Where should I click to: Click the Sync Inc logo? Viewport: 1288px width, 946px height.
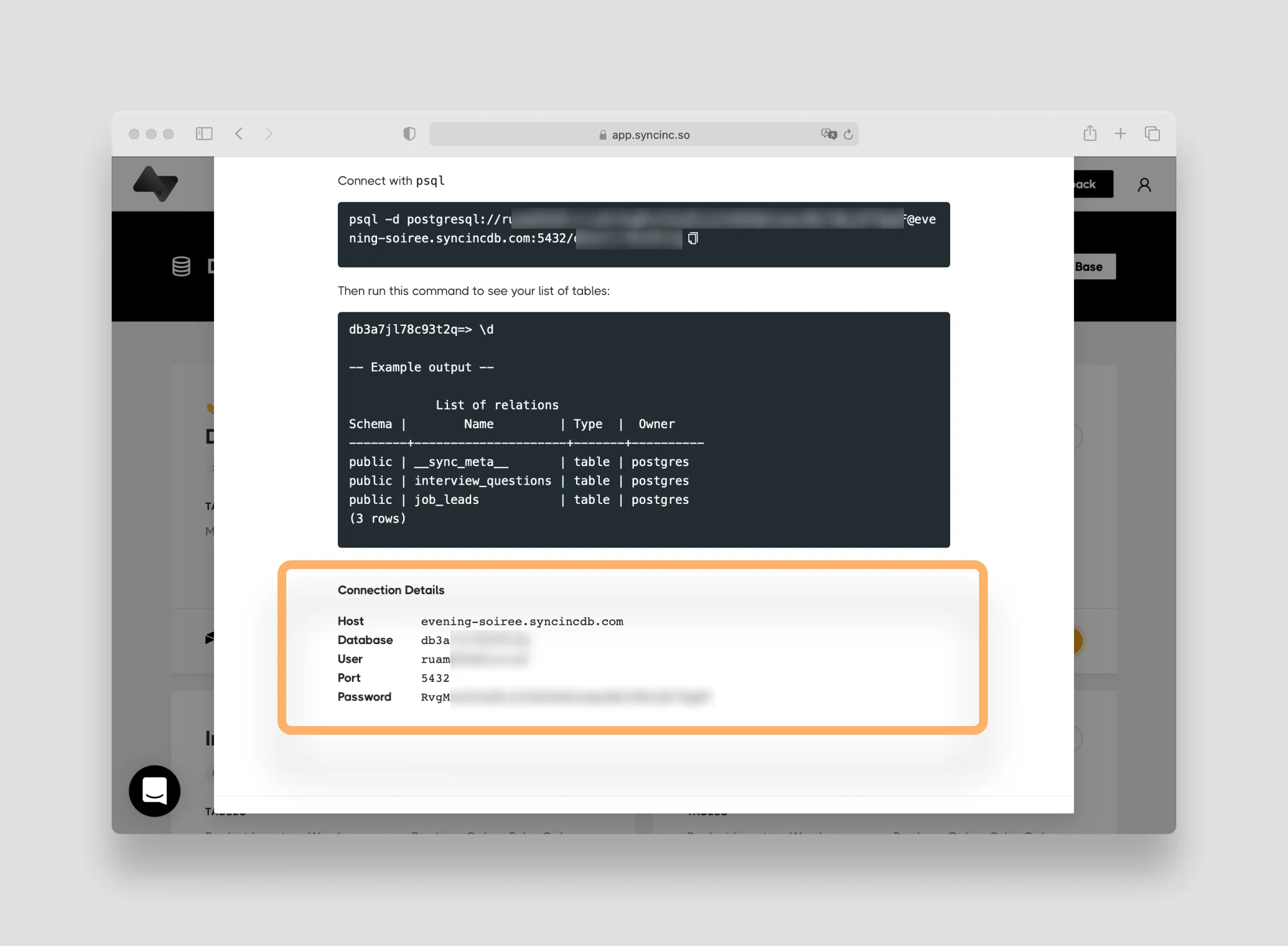click(x=155, y=184)
